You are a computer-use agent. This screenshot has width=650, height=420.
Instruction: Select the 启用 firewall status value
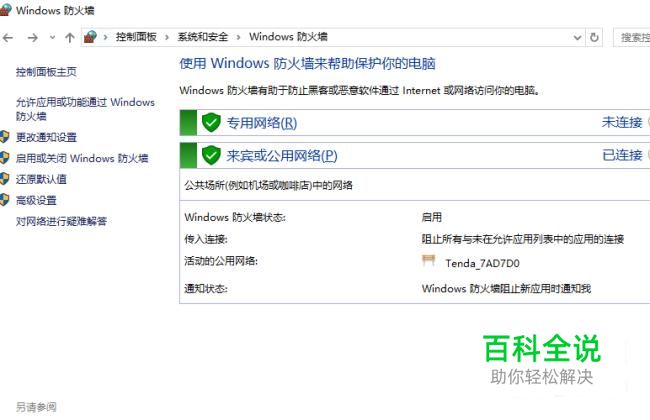tap(432, 217)
